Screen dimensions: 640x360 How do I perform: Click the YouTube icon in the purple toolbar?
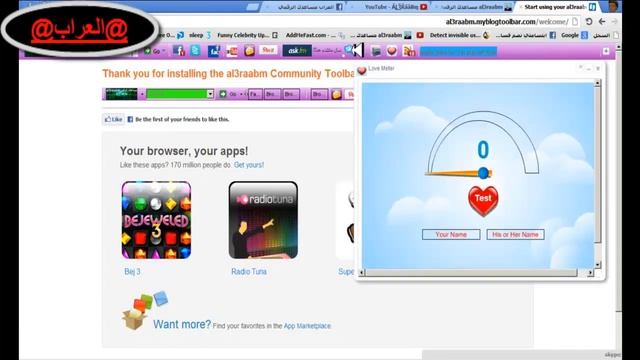tap(231, 51)
